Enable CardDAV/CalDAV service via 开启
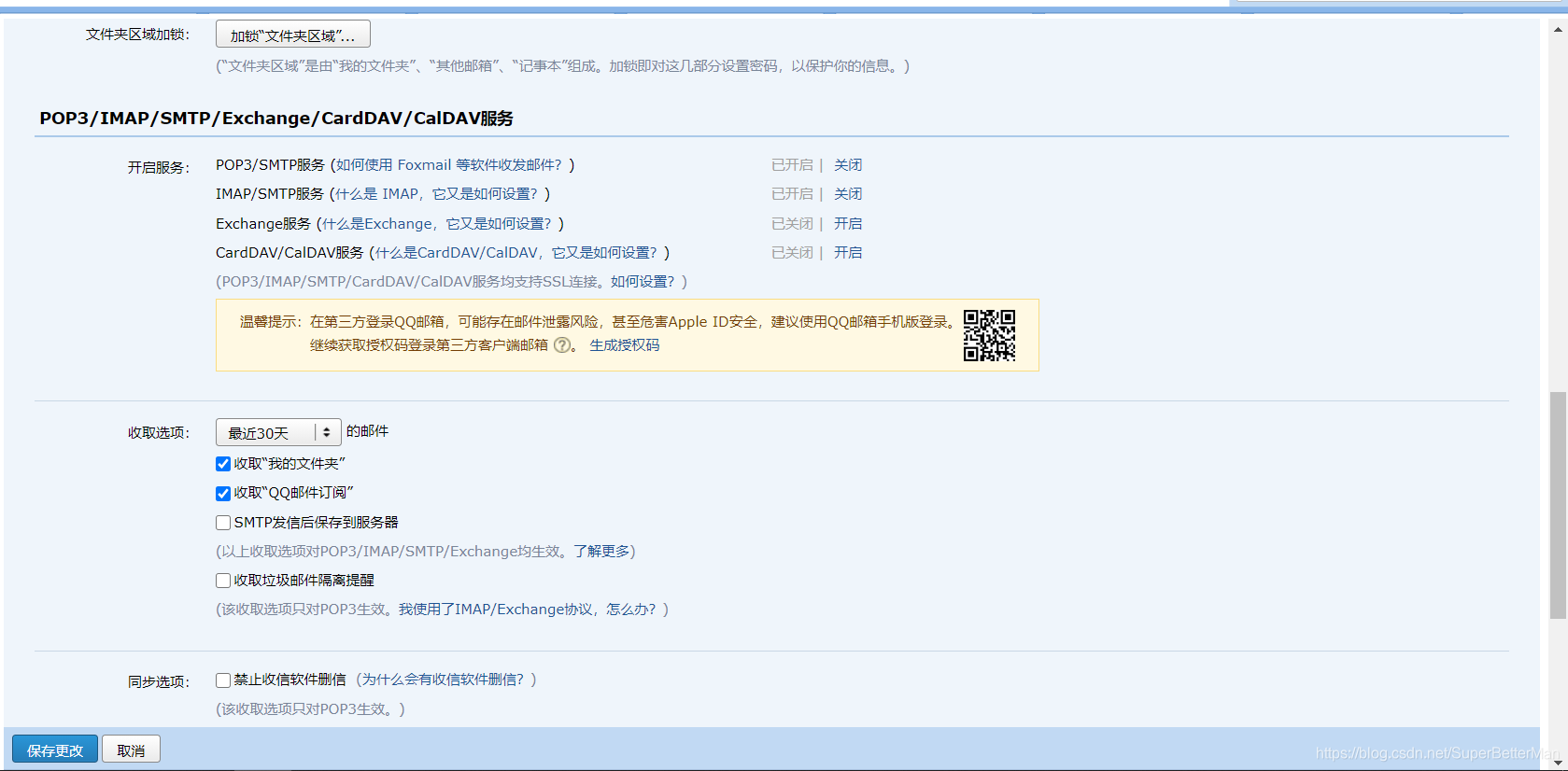1568x771 pixels. pos(848,253)
